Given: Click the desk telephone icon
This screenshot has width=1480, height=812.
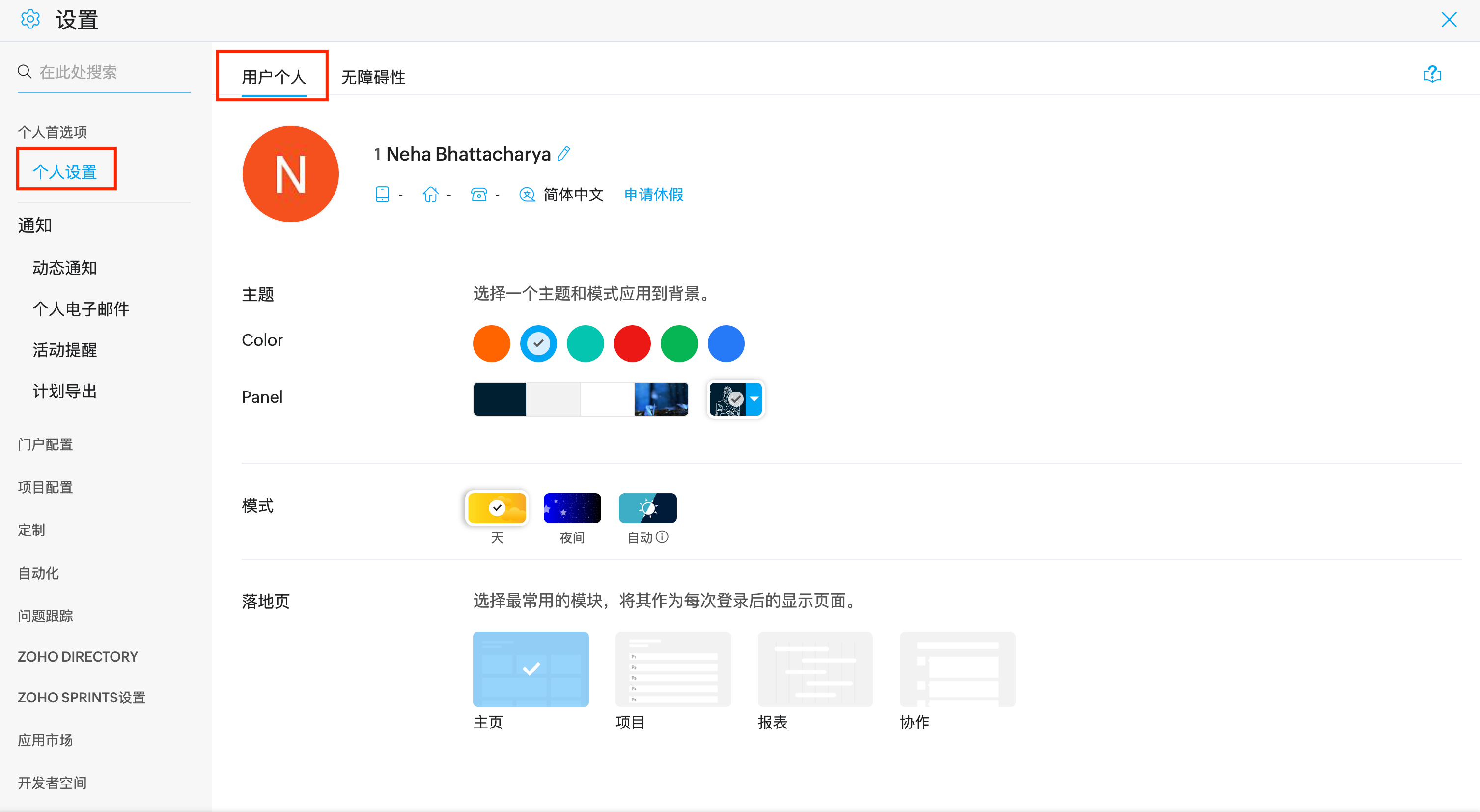Looking at the screenshot, I should pos(478,195).
